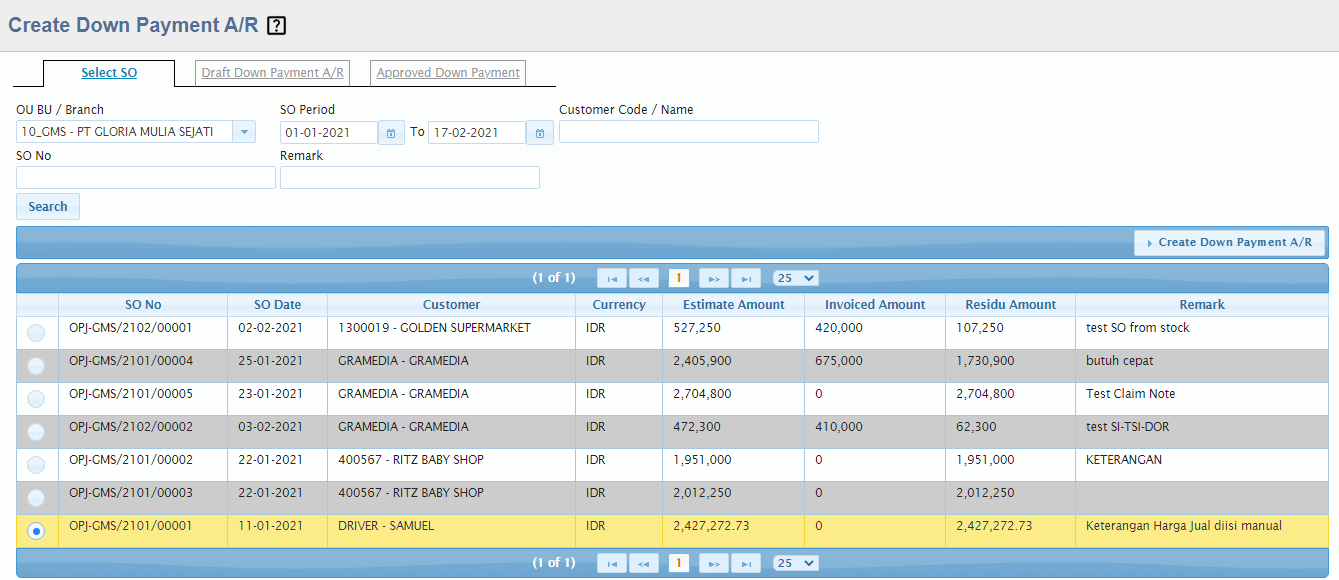Click the Residu Amount column header
The width and height of the screenshot is (1339, 580).
(1010, 305)
